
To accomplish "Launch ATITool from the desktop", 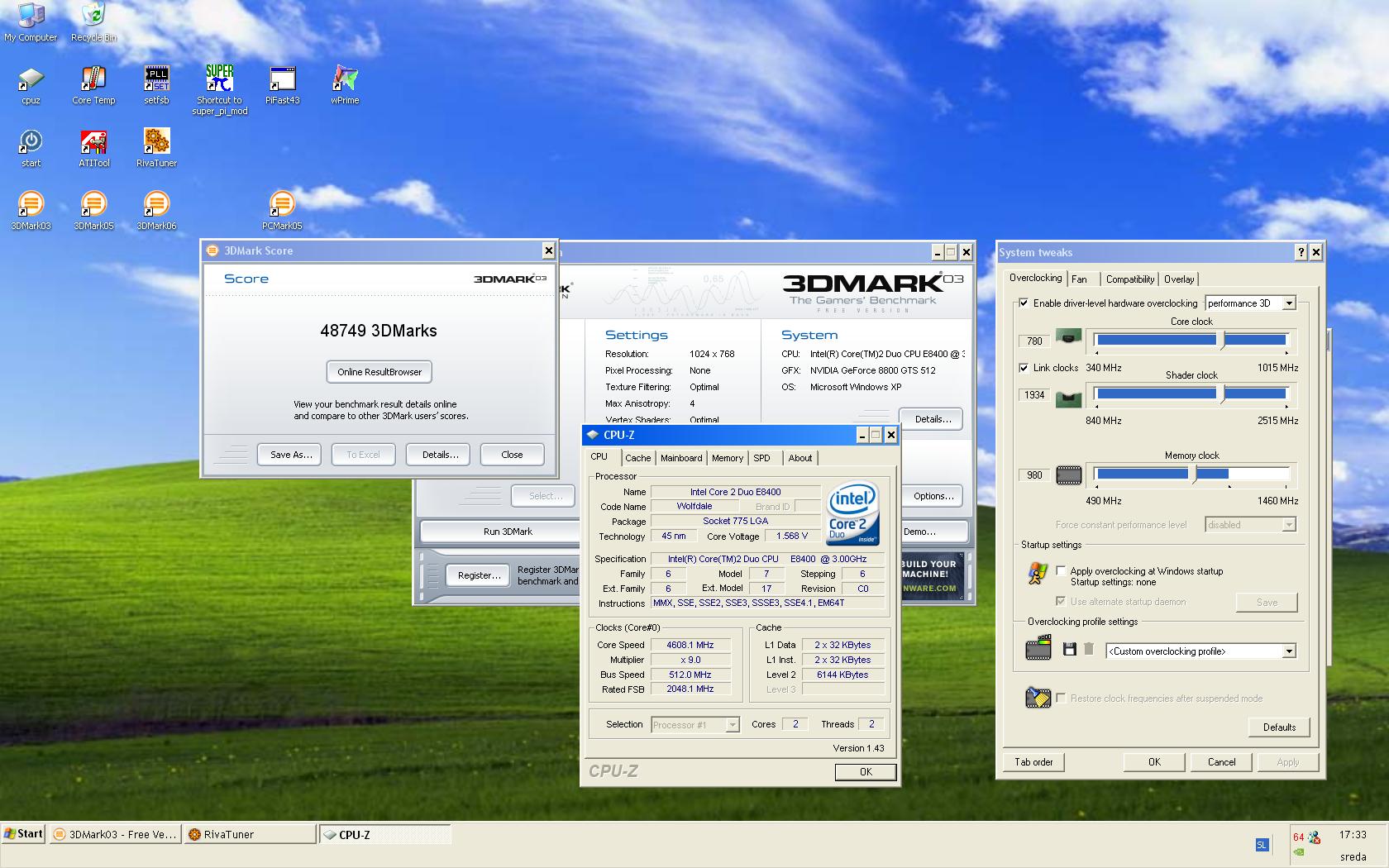I will (x=93, y=149).
